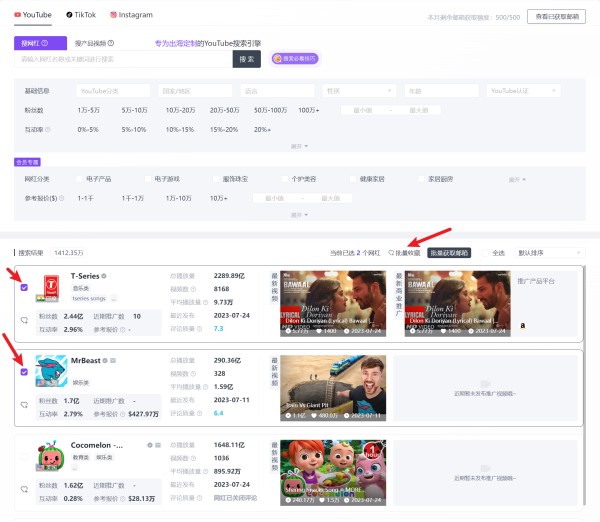Click info icon beside T-Series 视频数
The height and width of the screenshot is (522, 600).
coord(193,289)
